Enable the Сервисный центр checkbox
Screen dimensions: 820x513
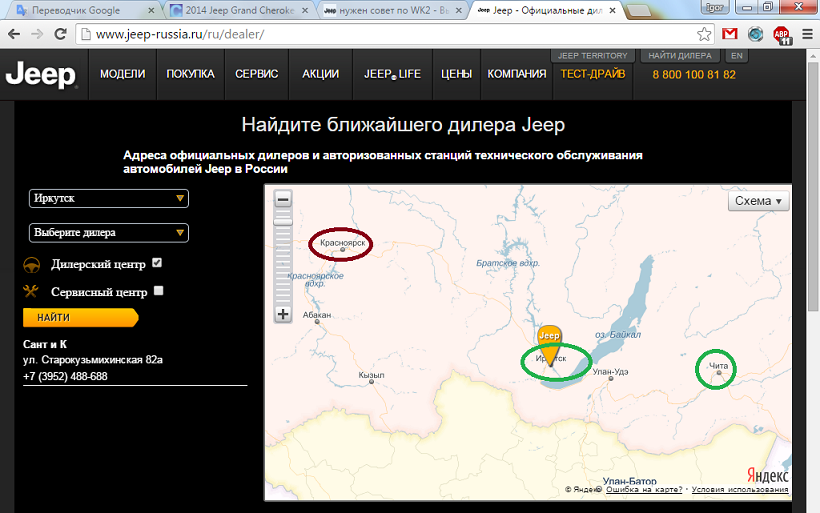158,291
